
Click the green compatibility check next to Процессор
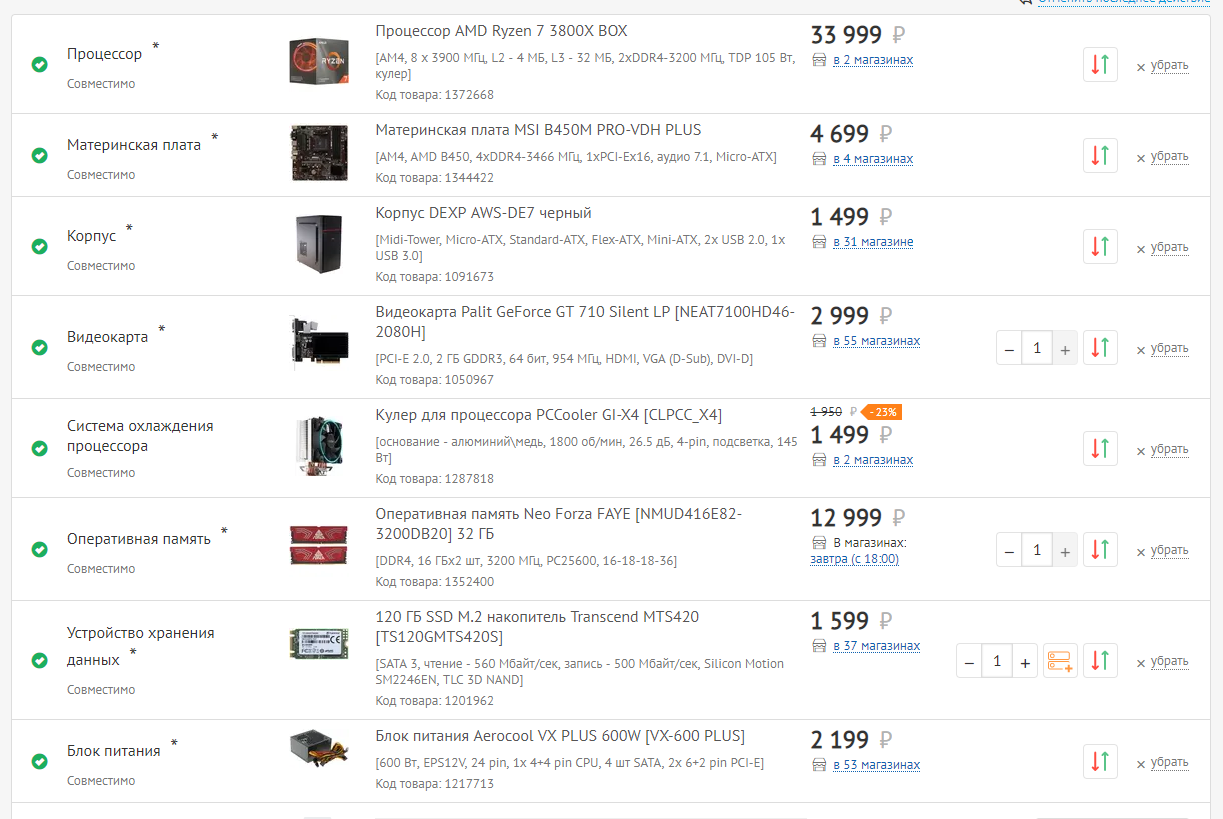[x=39, y=65]
